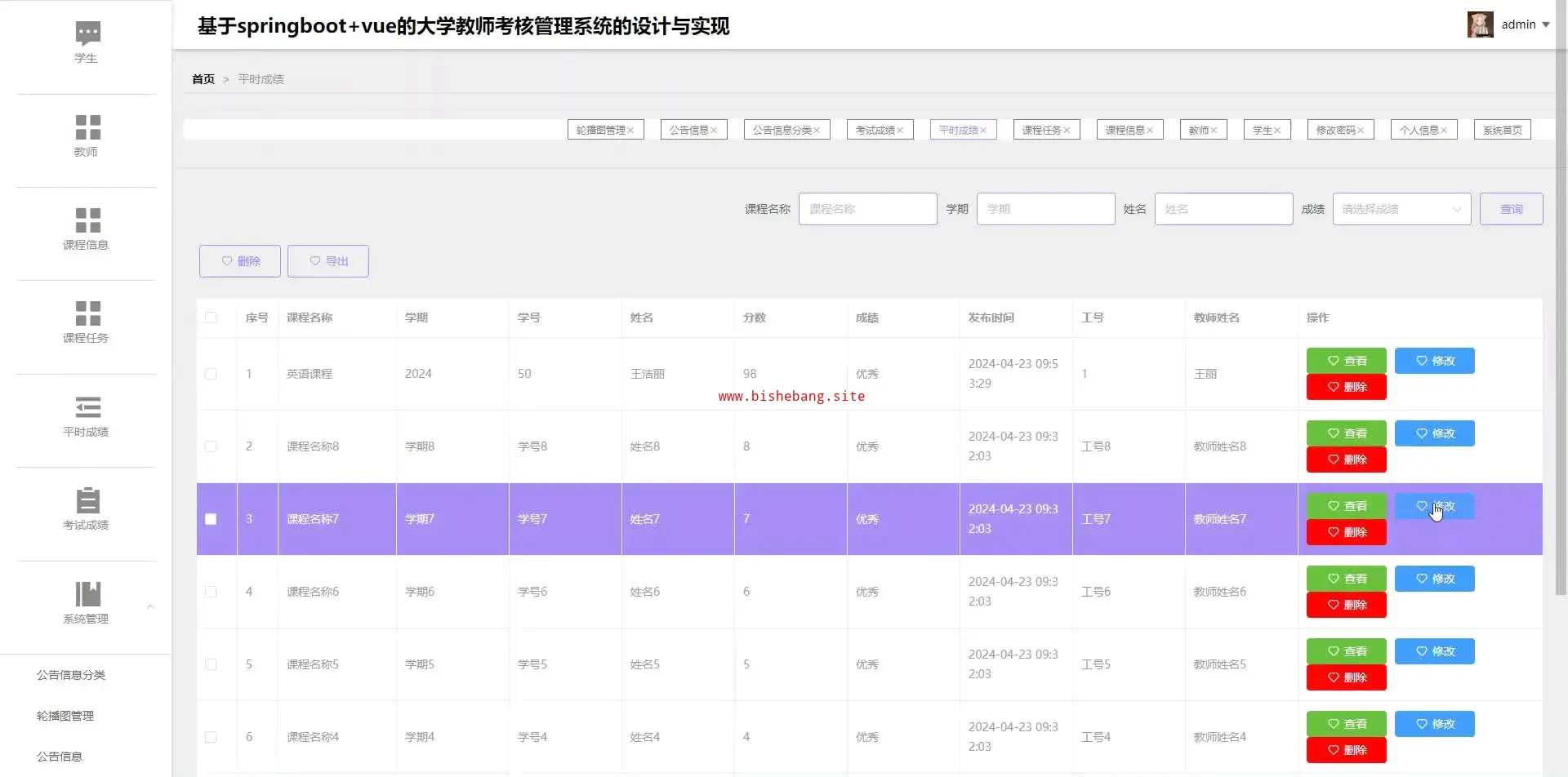Open the 考试成绩 clipboard icon
Image resolution: width=1568 pixels, height=777 pixels.
(87, 500)
